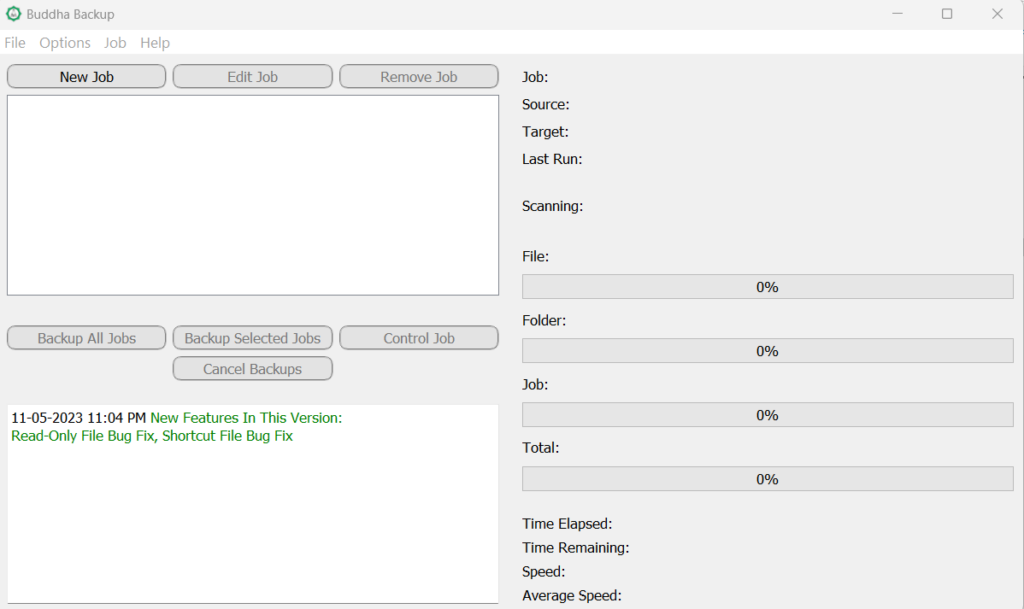Hit the Cancel Backups button

pyautogui.click(x=253, y=369)
